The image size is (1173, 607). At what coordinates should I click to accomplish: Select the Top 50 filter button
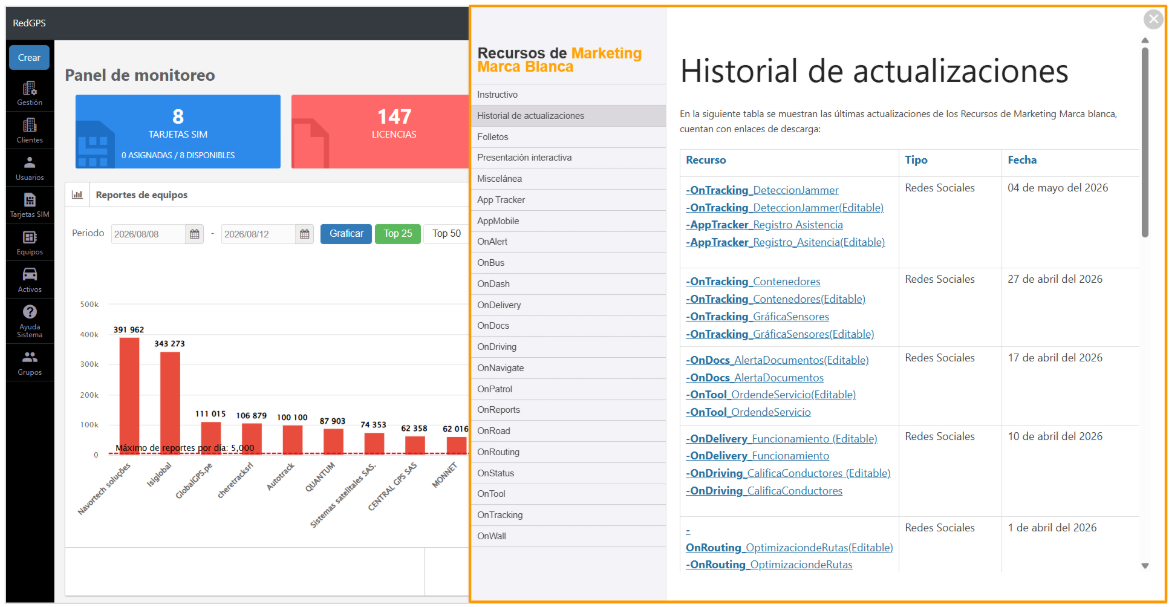pos(446,234)
